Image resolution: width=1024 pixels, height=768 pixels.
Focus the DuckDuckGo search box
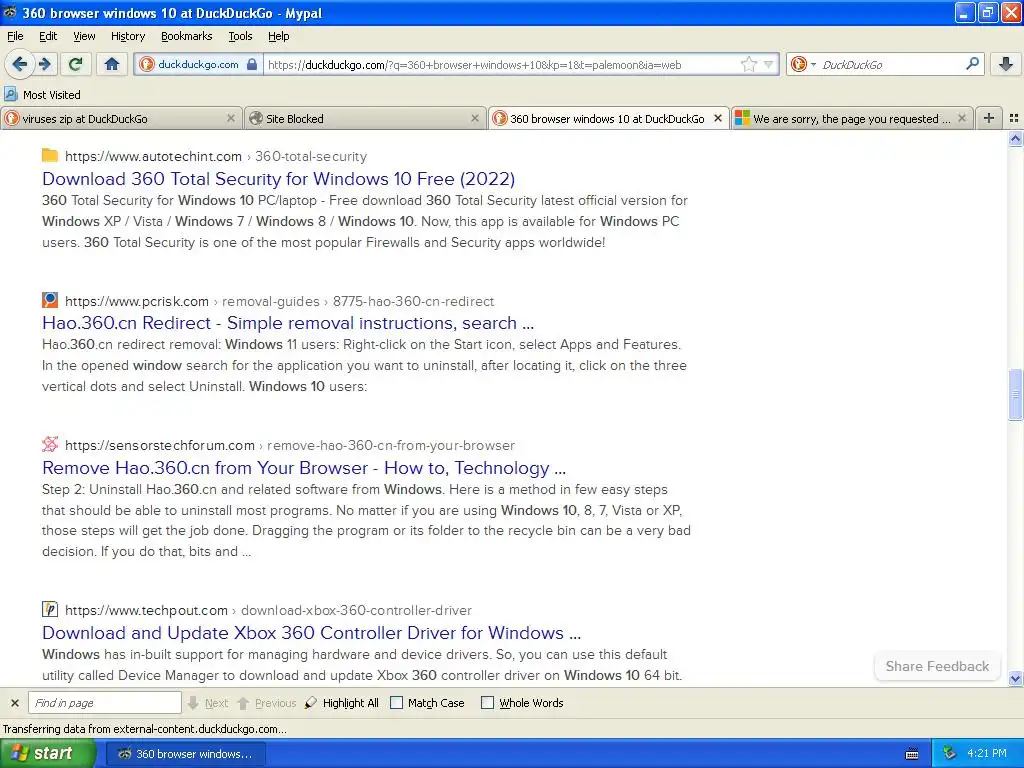tap(891, 65)
